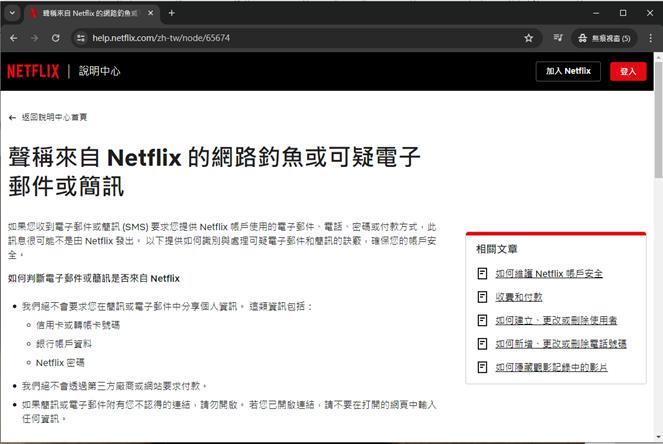Click the list item 信用卡或轉帳卡號碼
The width and height of the screenshot is (663, 444).
pos(78,325)
